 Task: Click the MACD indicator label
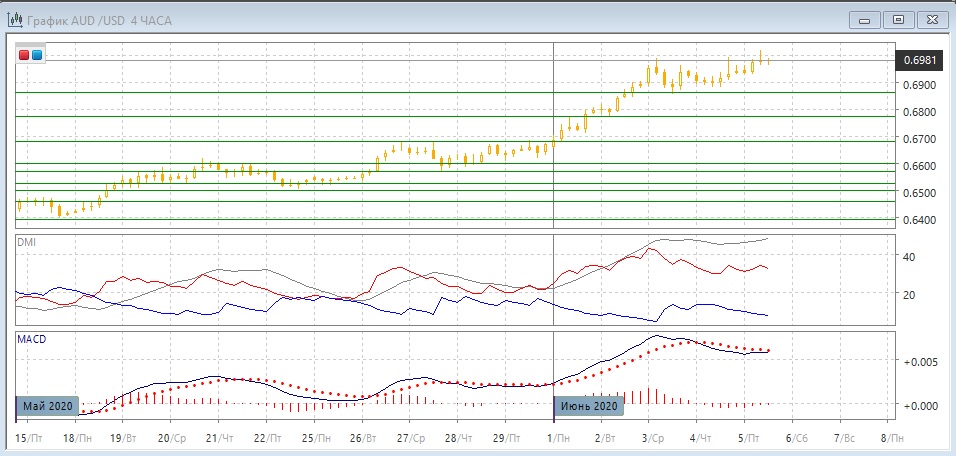tap(31, 339)
